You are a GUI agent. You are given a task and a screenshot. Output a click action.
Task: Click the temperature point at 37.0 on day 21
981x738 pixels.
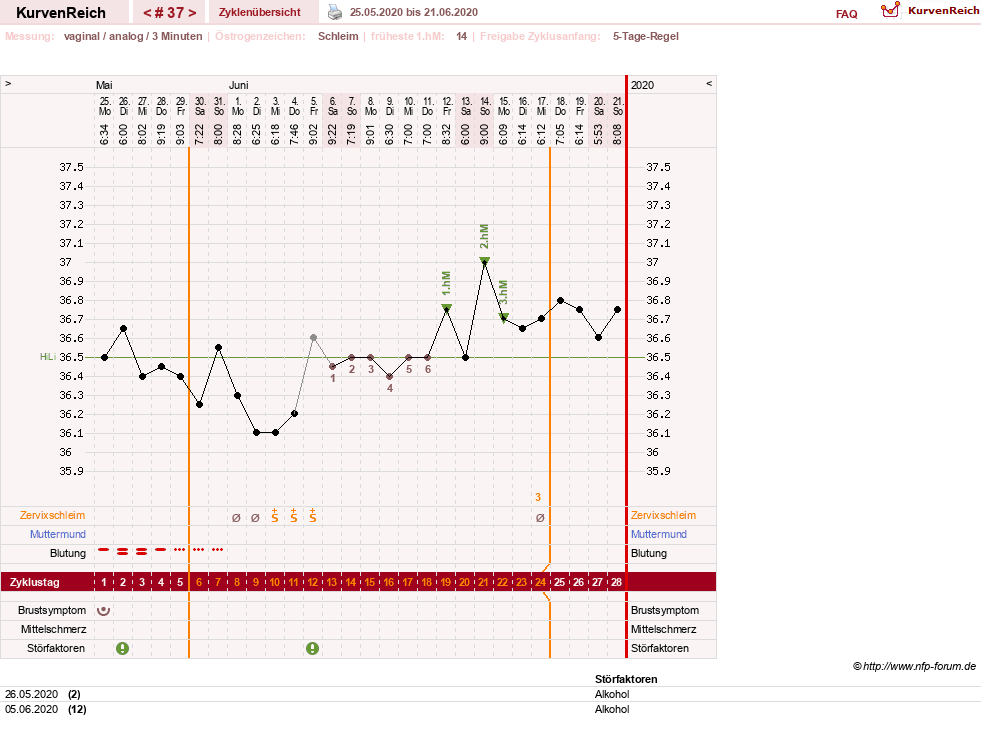[485, 263]
